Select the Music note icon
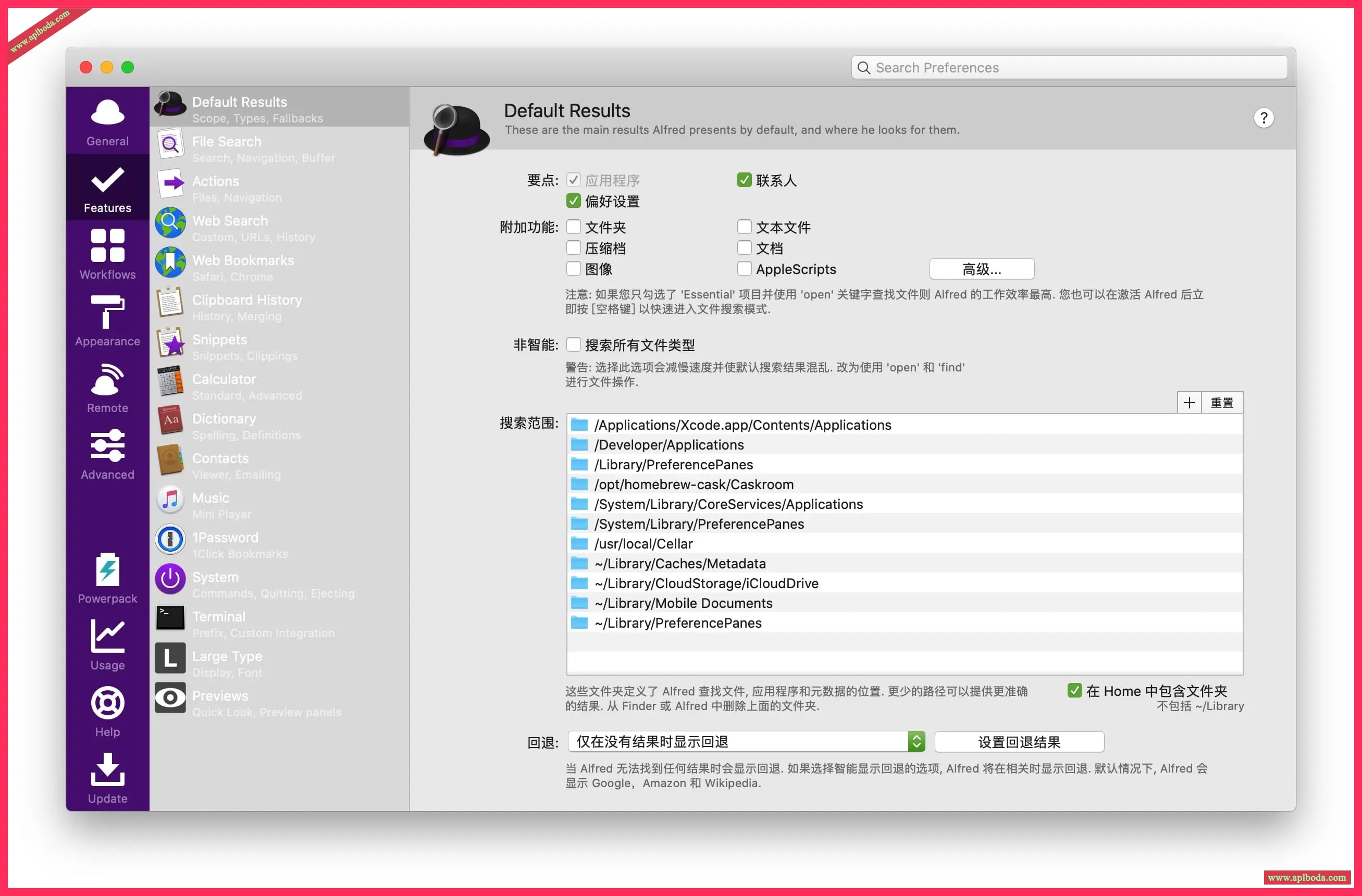The image size is (1362, 896). click(170, 500)
